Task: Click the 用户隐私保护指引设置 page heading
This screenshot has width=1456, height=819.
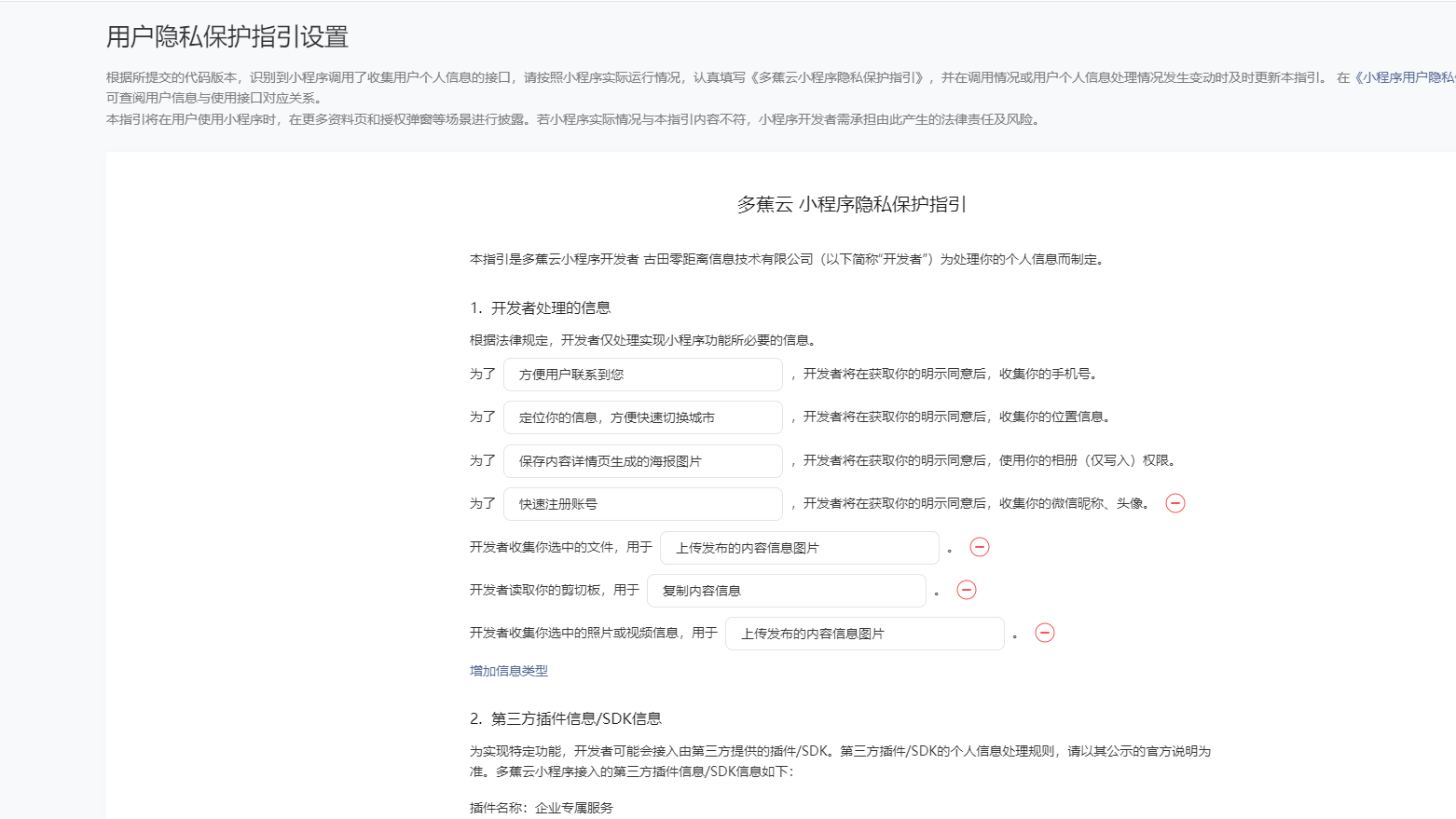Action: click(227, 36)
